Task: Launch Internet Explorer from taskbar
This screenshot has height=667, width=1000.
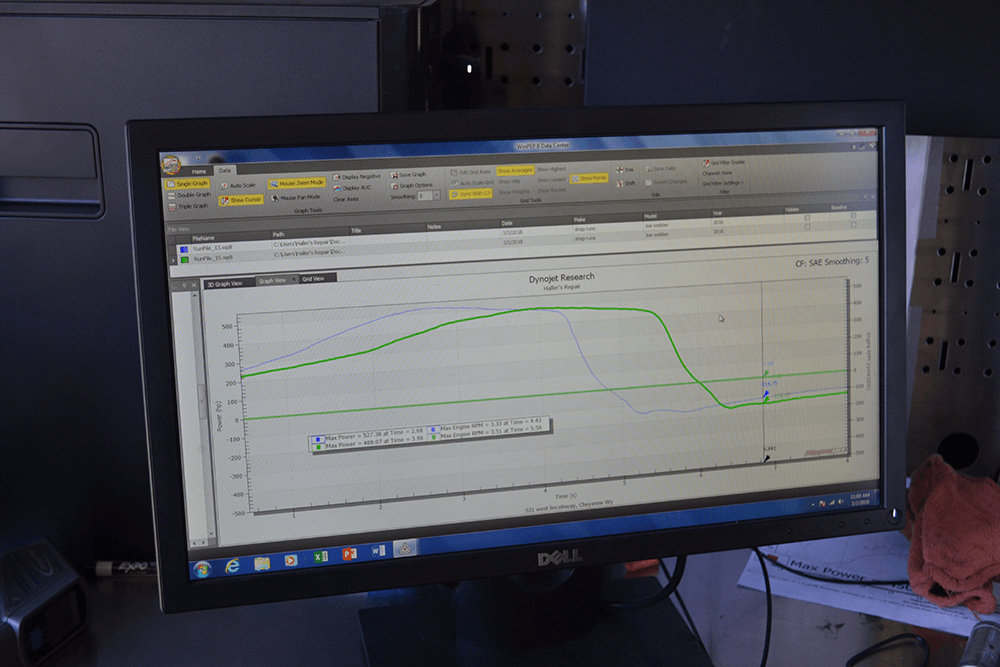Action: tap(232, 566)
